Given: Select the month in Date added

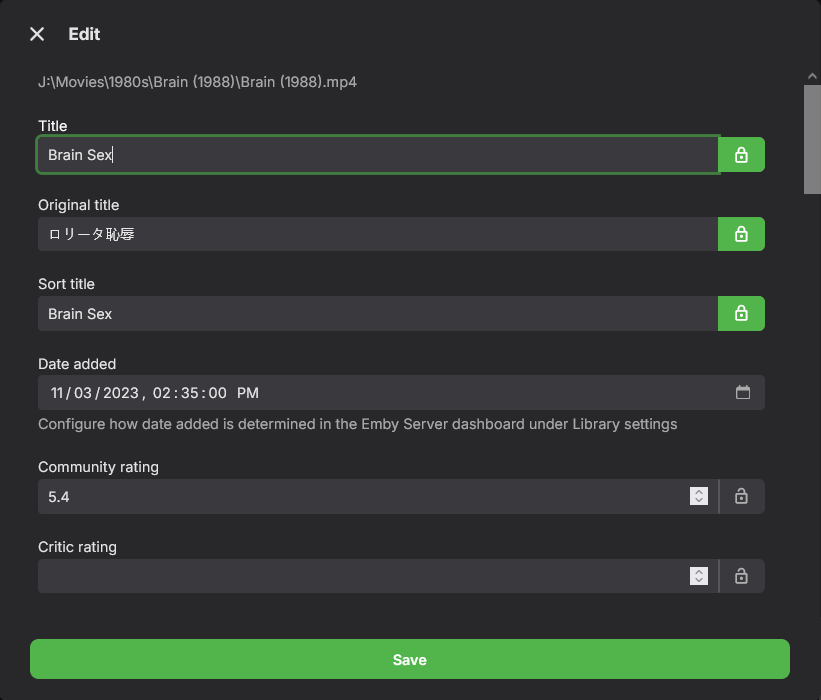Looking at the screenshot, I should point(59,393).
